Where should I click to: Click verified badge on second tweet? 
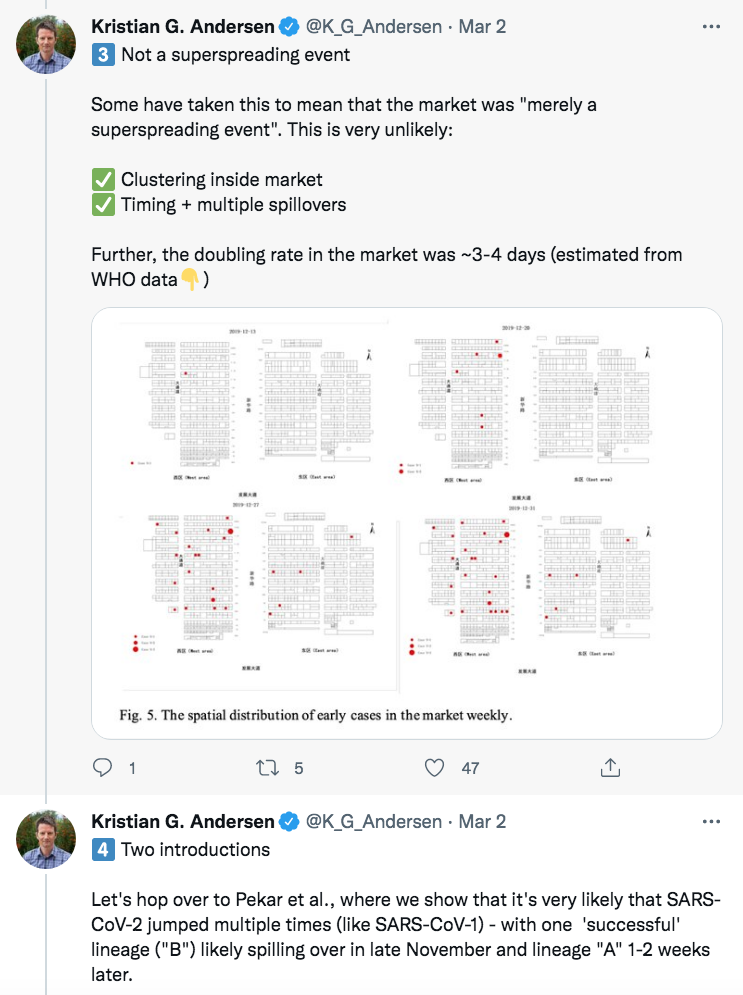coord(289,822)
